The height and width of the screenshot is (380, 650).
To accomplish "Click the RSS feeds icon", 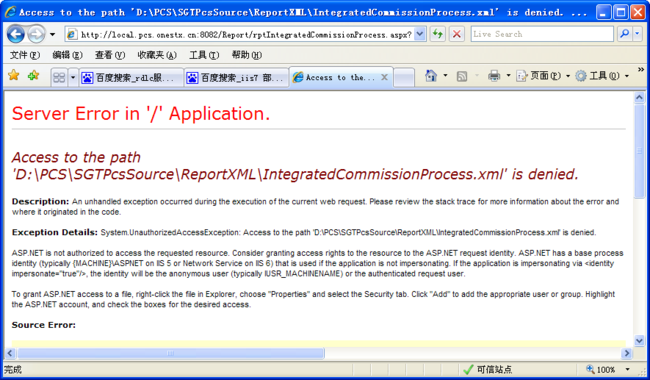I will click(x=462, y=76).
